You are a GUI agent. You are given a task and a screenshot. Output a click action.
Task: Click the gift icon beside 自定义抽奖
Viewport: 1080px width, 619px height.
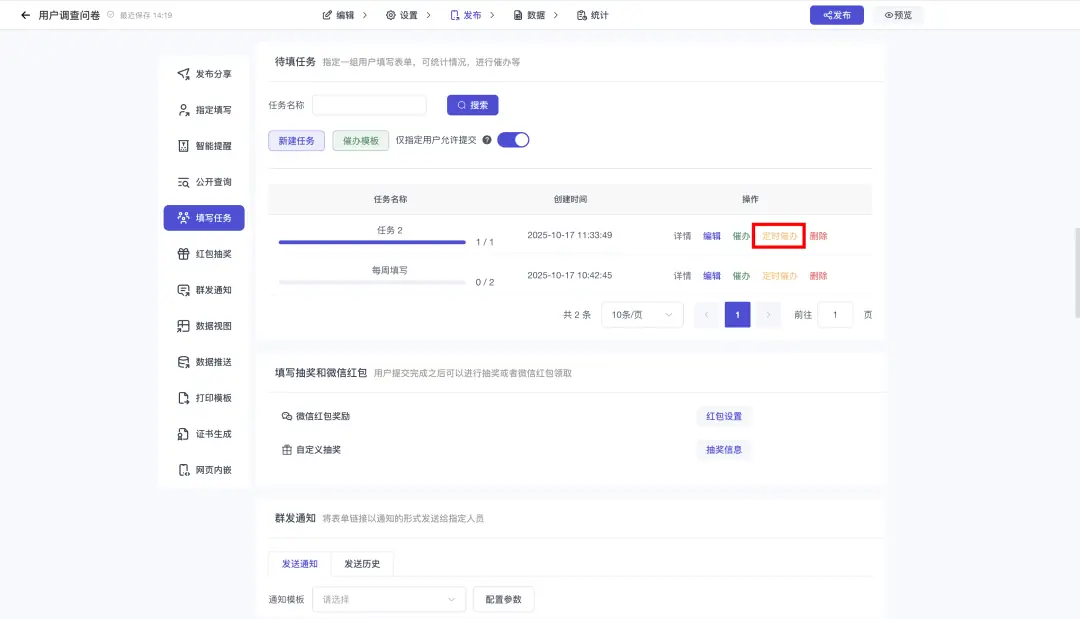pos(287,450)
